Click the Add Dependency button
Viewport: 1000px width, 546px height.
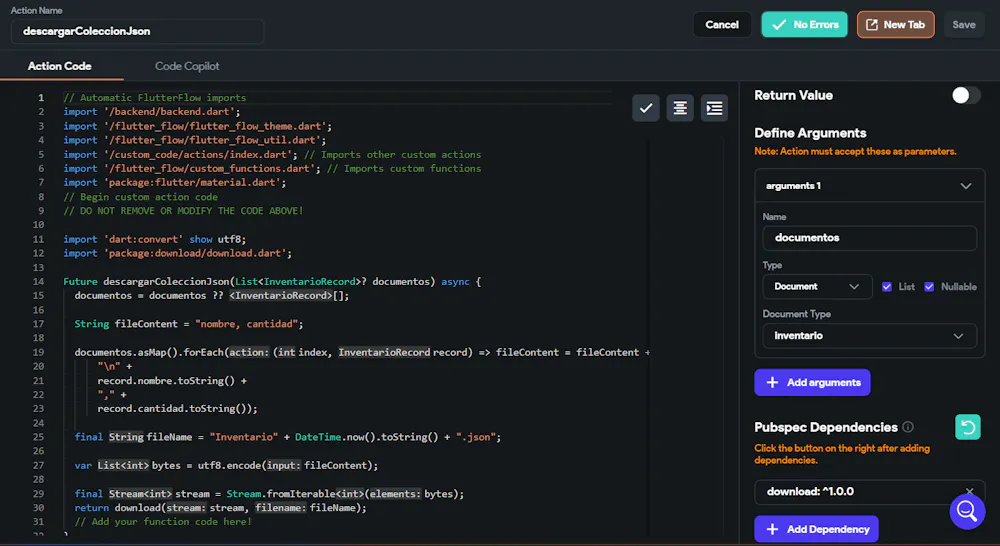point(816,529)
